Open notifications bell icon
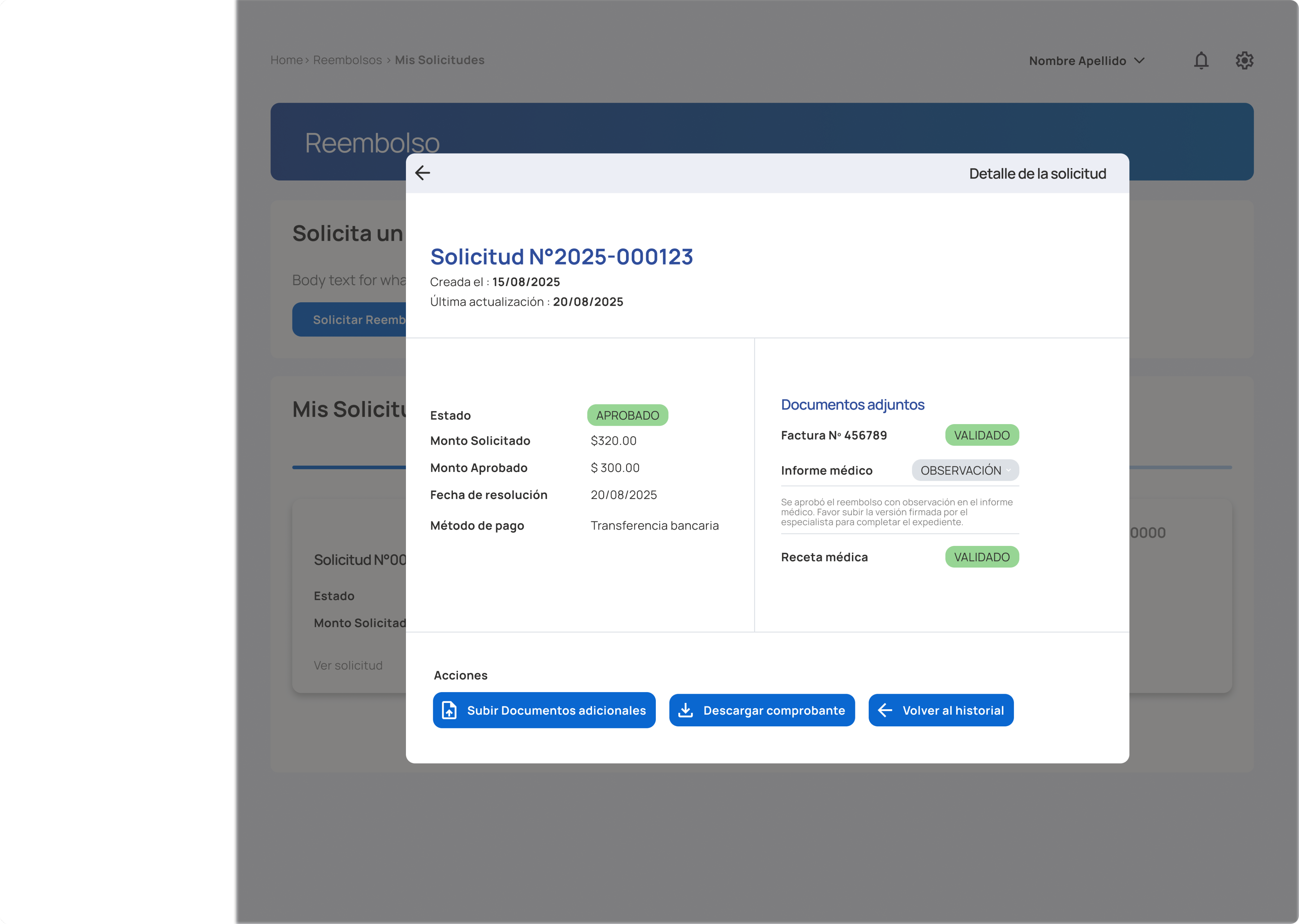The height and width of the screenshot is (924, 1299). [1201, 60]
